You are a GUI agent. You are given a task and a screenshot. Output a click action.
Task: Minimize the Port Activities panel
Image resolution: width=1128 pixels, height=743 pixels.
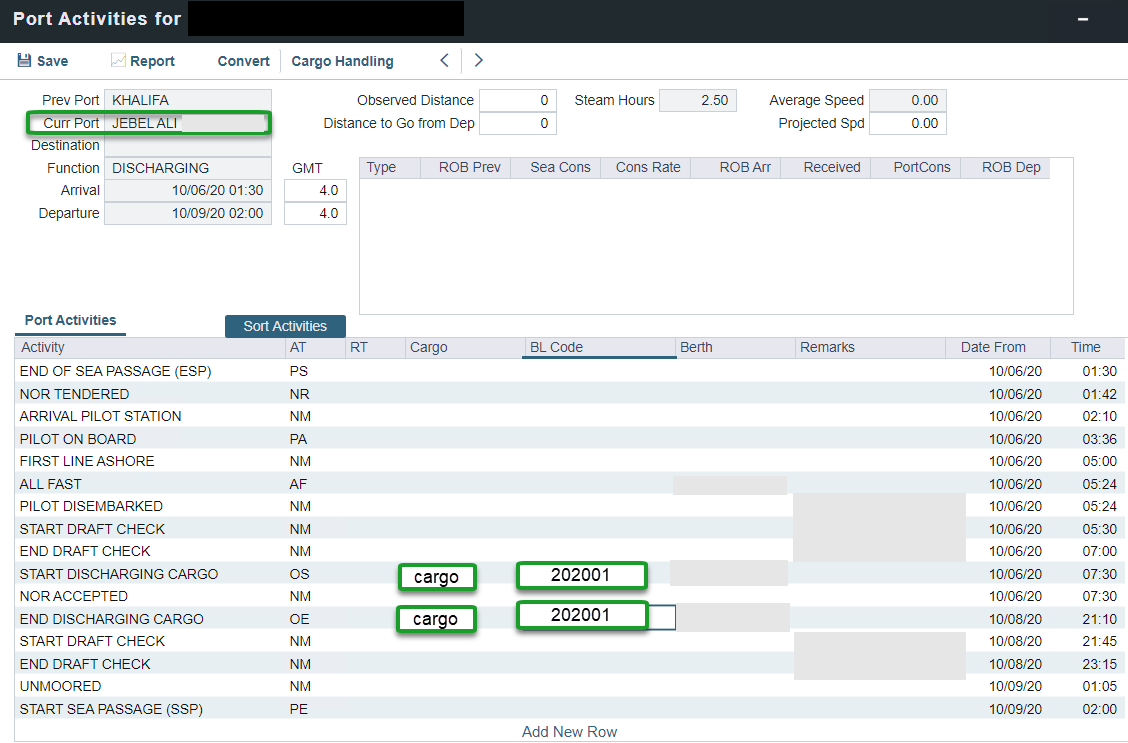[1082, 20]
